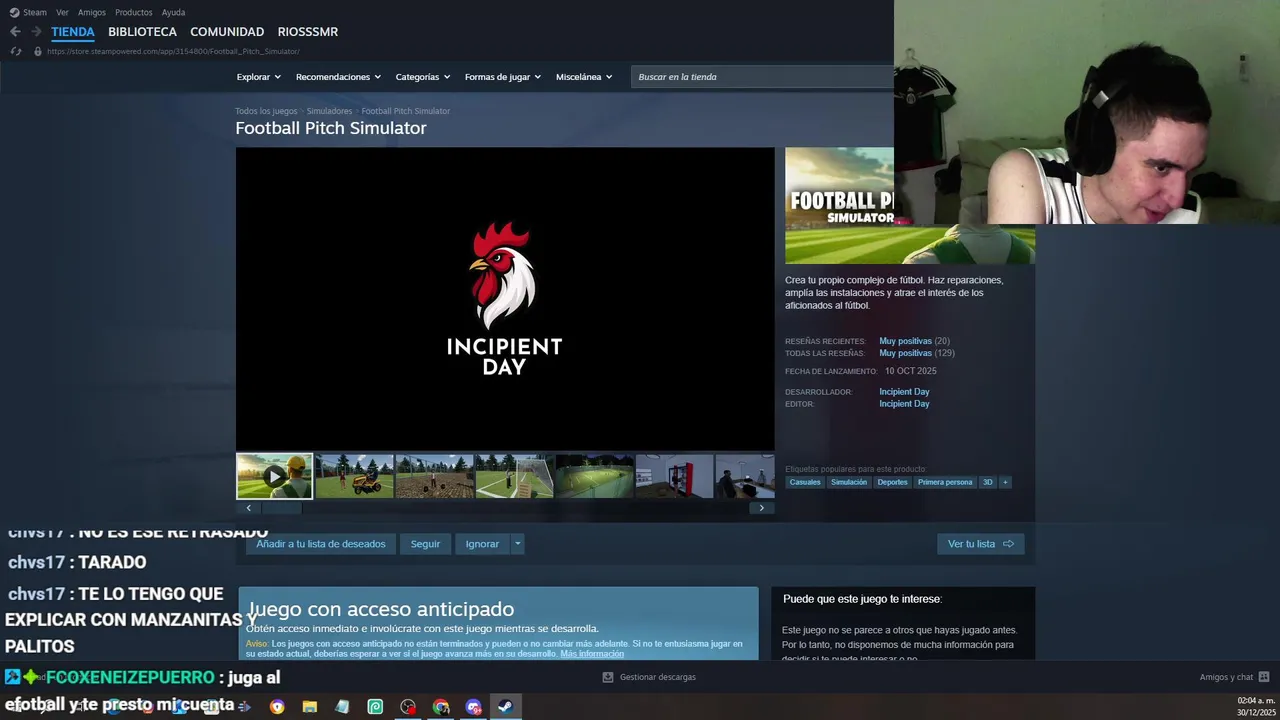
Task: Open File Explorer from the taskbar
Action: 310,707
